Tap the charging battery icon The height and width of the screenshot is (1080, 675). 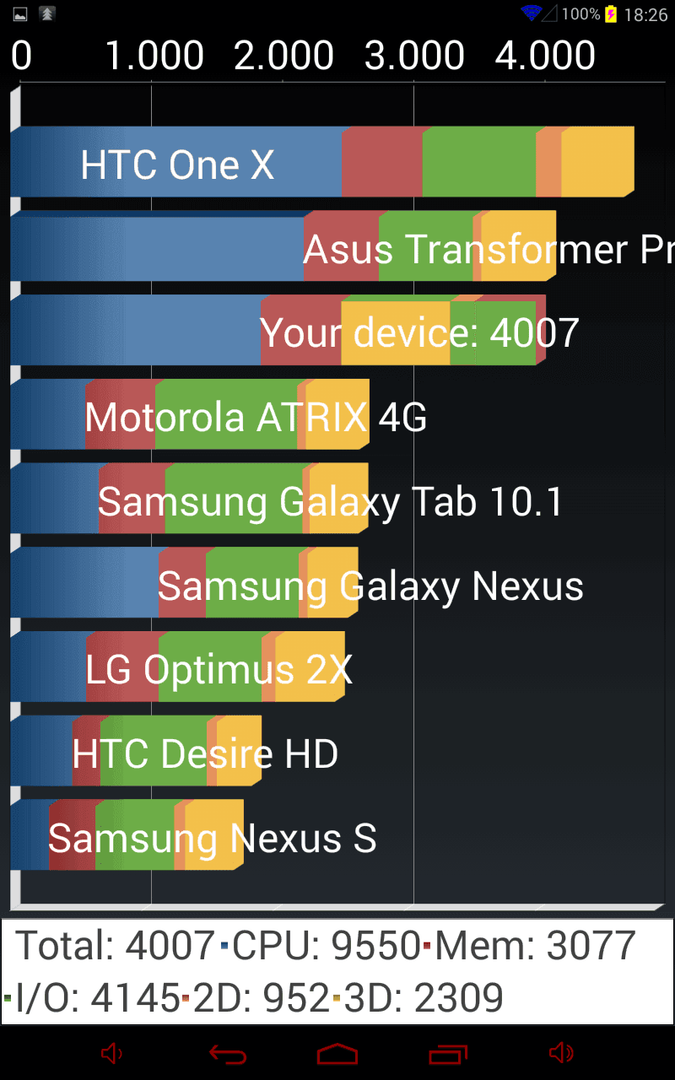click(611, 14)
